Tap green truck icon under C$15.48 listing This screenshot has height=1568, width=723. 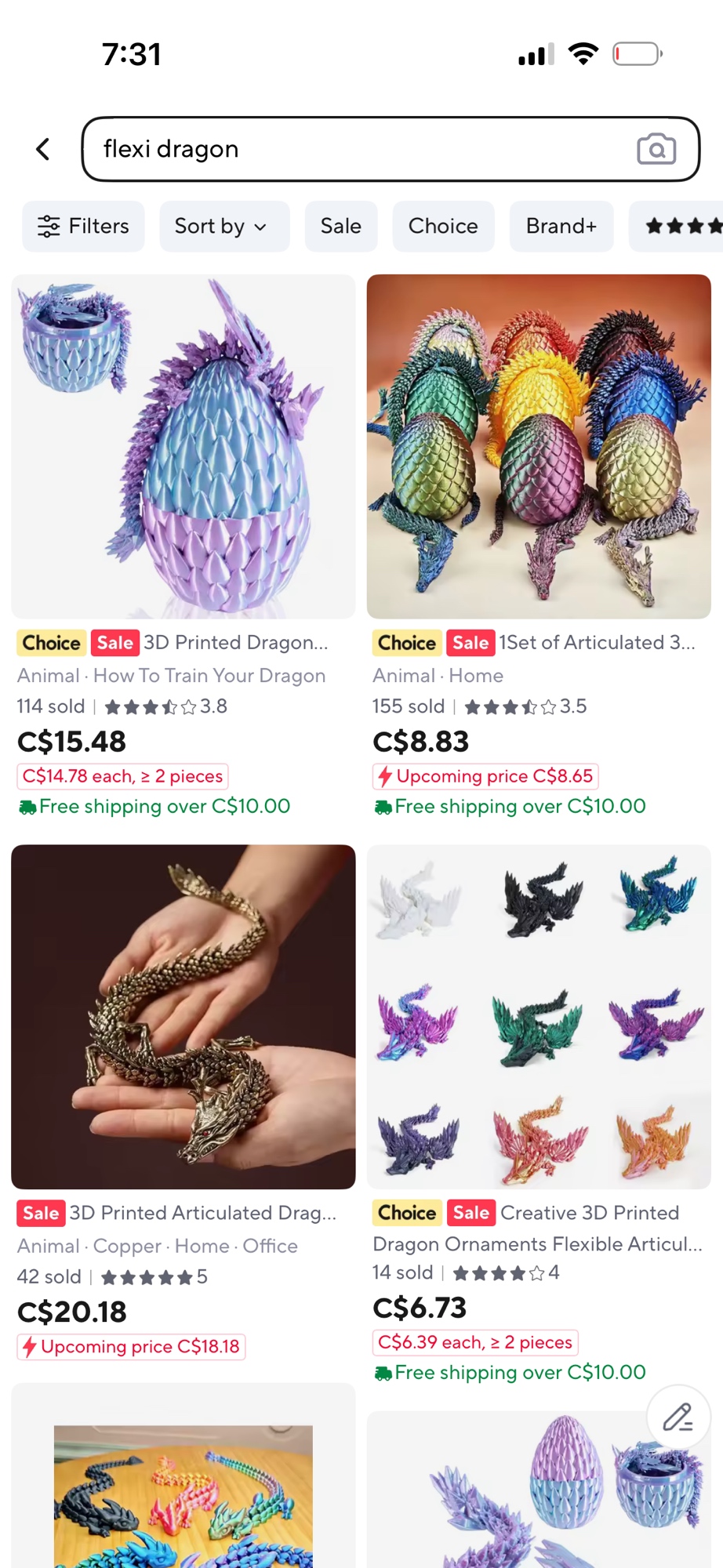point(27,807)
